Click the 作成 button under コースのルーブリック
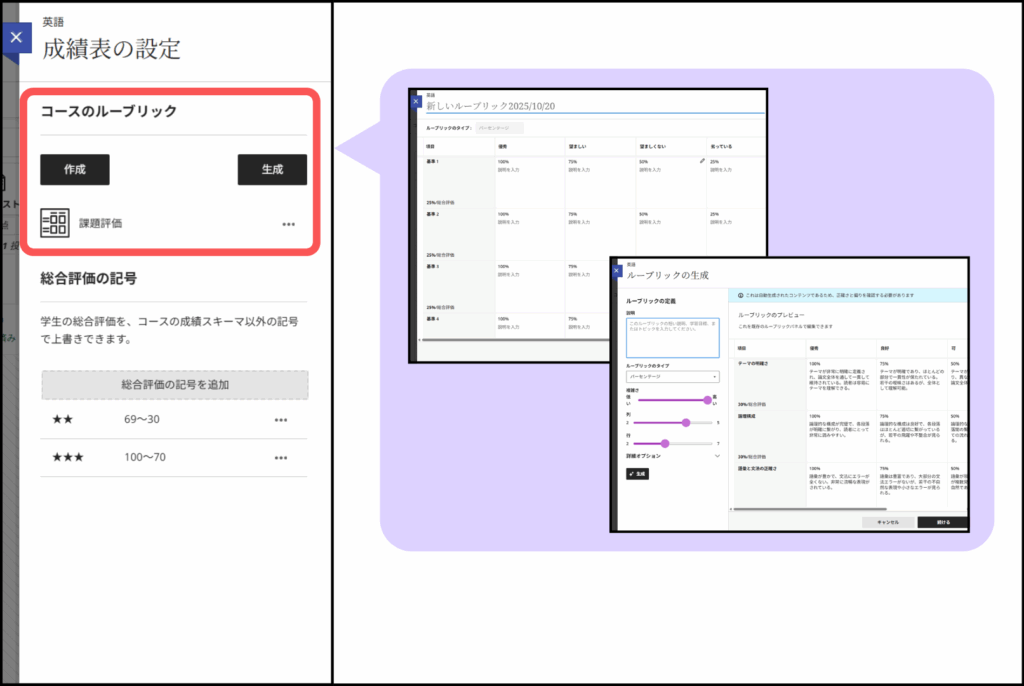Screen dimensions: 1024x686 [75, 169]
